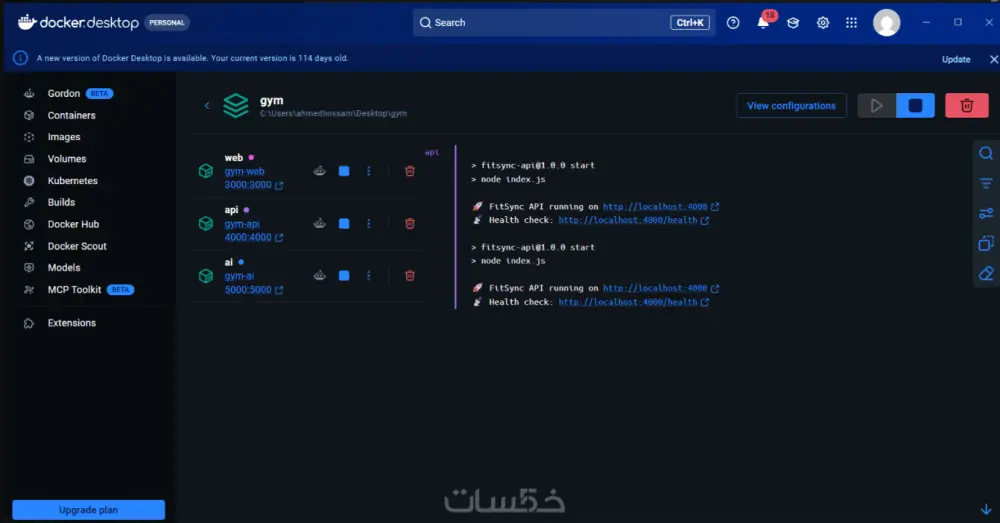Open the log filter lines icon
The height and width of the screenshot is (523, 1000).
tap(986, 184)
